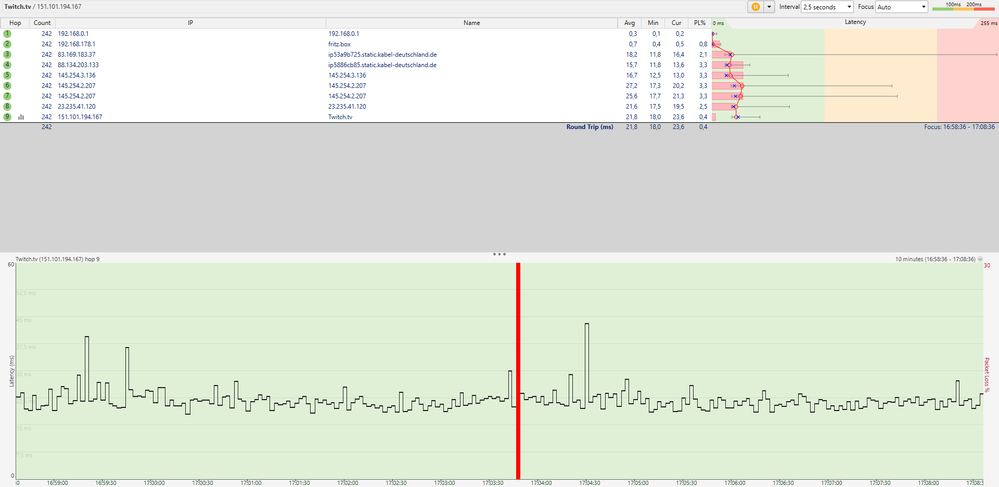Click the 20,2 current value for hop 6
The image size is (999, 487).
coord(679,85)
